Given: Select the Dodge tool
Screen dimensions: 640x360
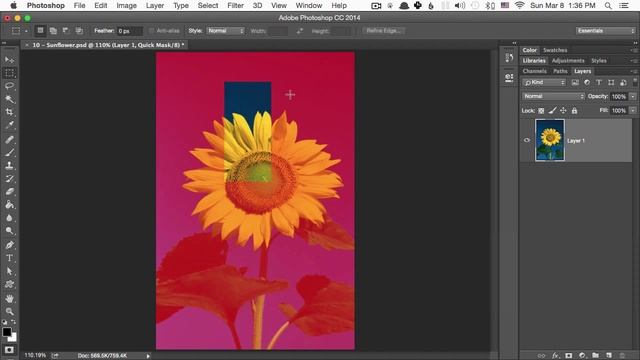Looking at the screenshot, I should (x=9, y=231).
